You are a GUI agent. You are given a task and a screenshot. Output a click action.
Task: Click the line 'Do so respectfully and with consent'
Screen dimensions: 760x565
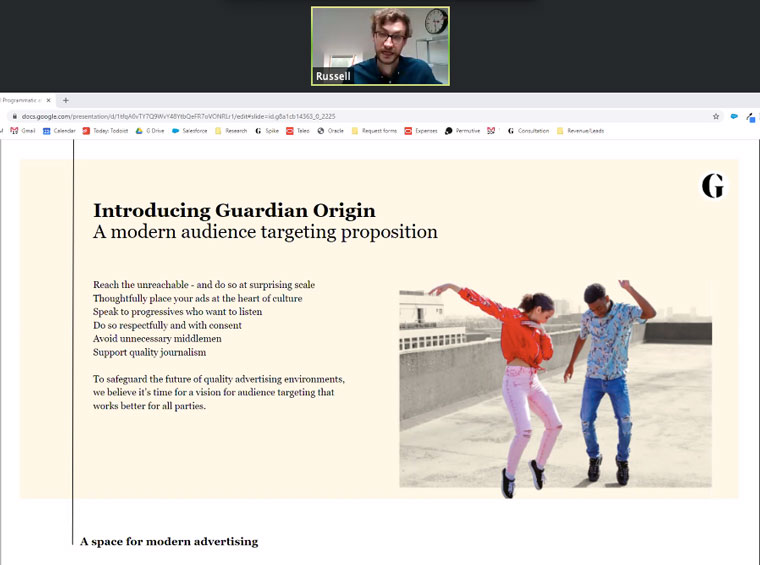point(167,325)
